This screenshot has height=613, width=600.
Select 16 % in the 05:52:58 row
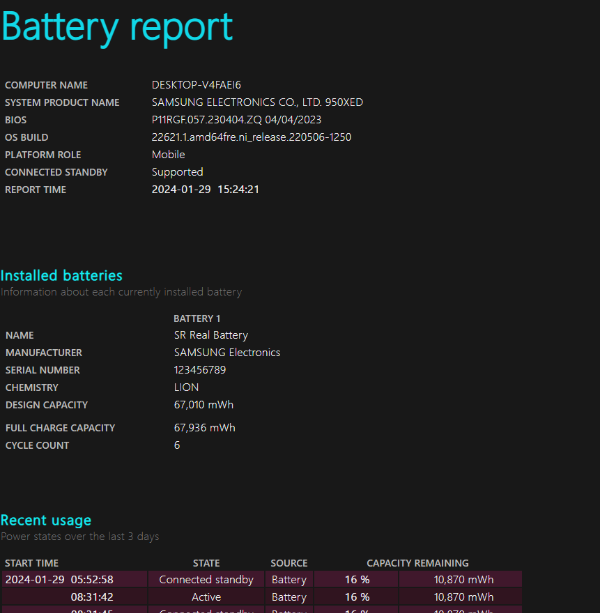click(x=357, y=579)
